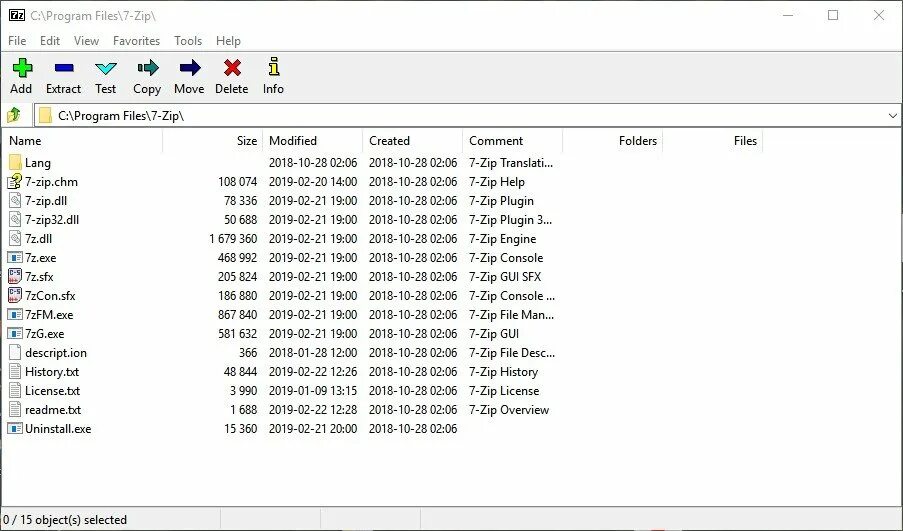Click the 7-Zip Overview comment
The image size is (903, 531).
(509, 410)
